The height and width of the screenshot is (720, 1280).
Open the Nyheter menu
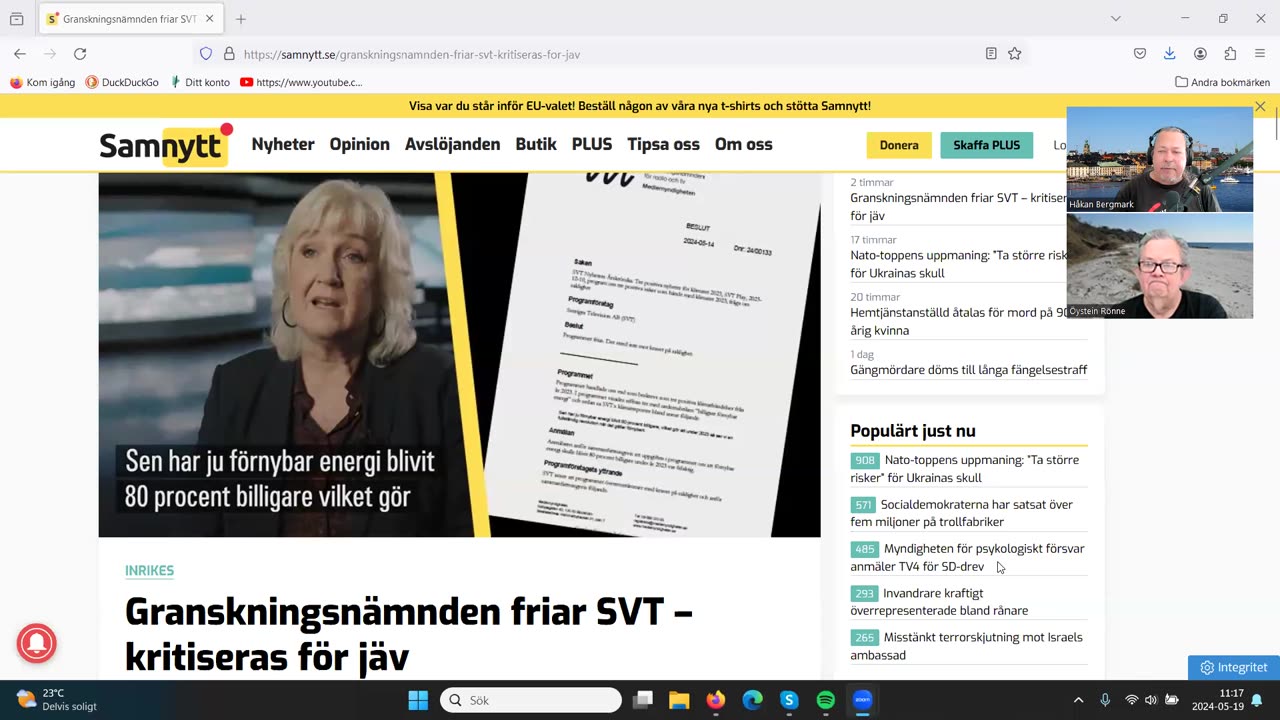coord(283,144)
